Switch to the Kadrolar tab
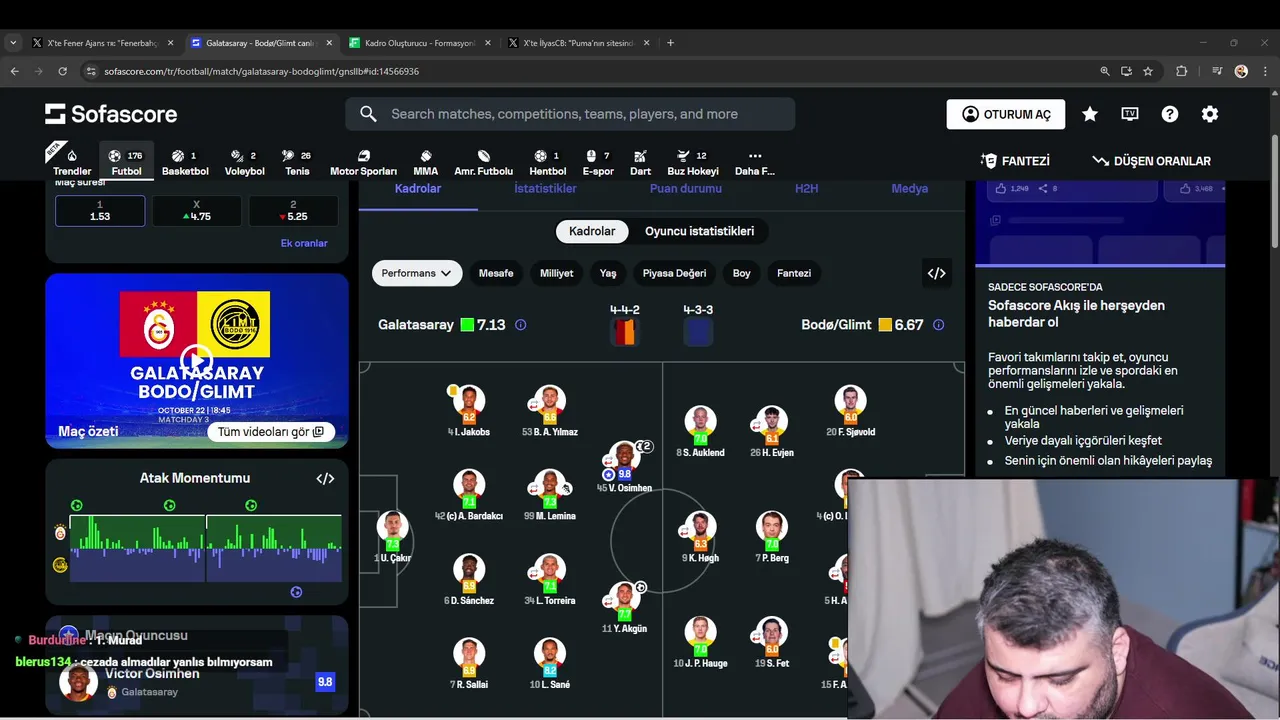1280x720 pixels. point(418,189)
